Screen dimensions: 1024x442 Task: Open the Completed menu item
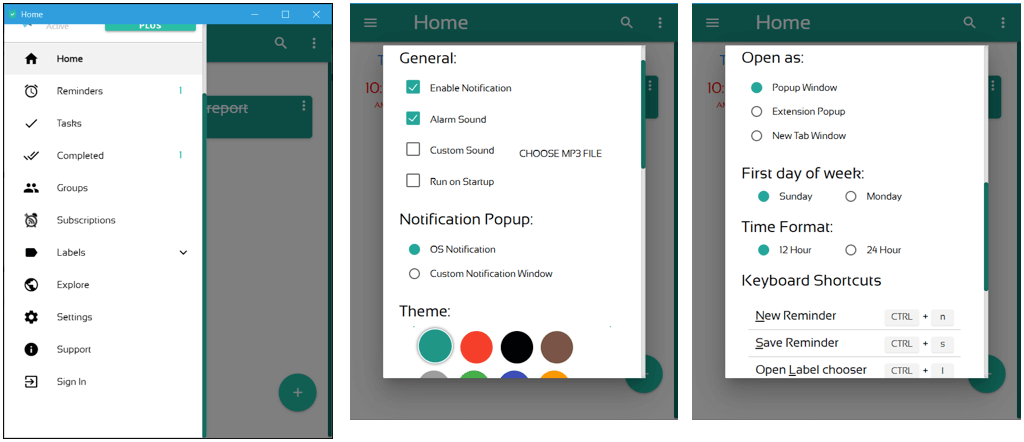[80, 156]
